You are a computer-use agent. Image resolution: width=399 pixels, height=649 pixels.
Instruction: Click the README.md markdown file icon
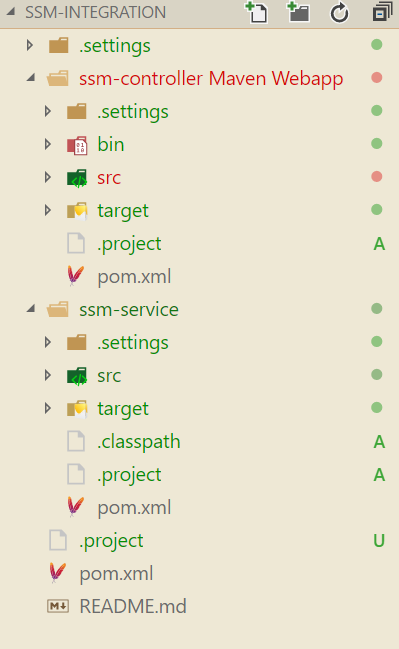click(x=58, y=606)
